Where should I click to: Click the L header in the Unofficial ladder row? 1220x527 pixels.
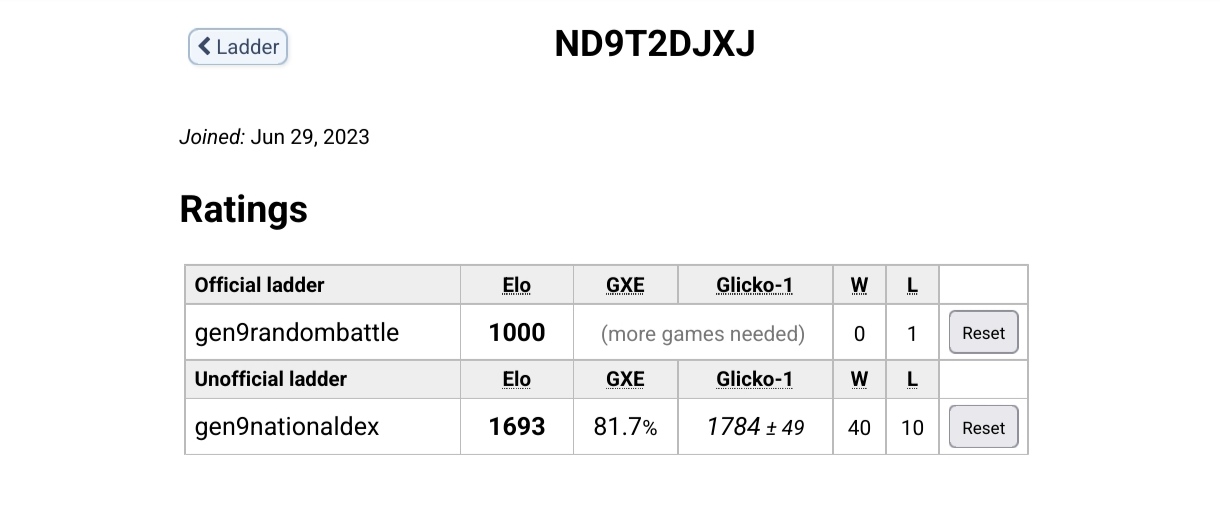(912, 380)
